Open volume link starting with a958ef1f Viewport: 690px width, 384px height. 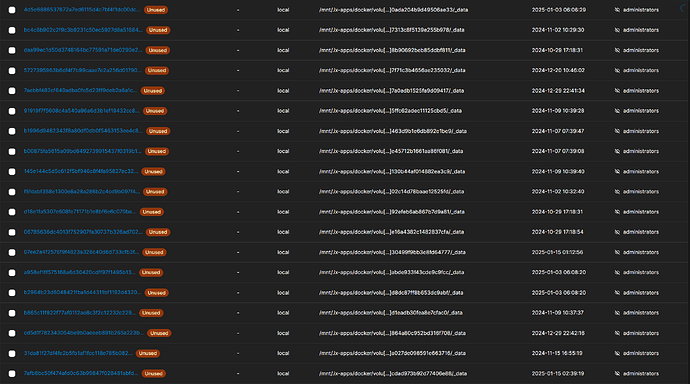[80, 272]
